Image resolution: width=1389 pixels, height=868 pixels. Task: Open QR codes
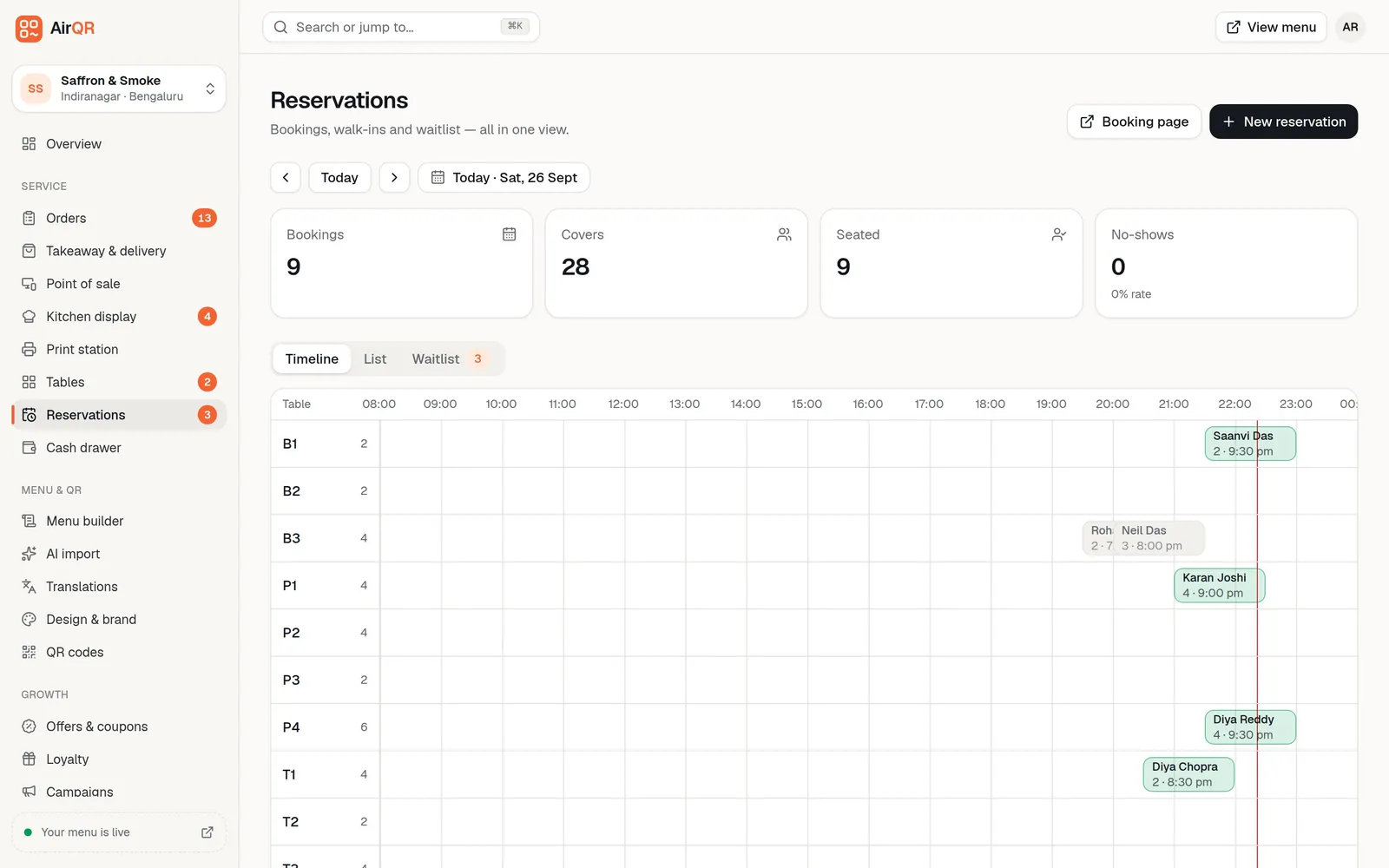[119, 652]
